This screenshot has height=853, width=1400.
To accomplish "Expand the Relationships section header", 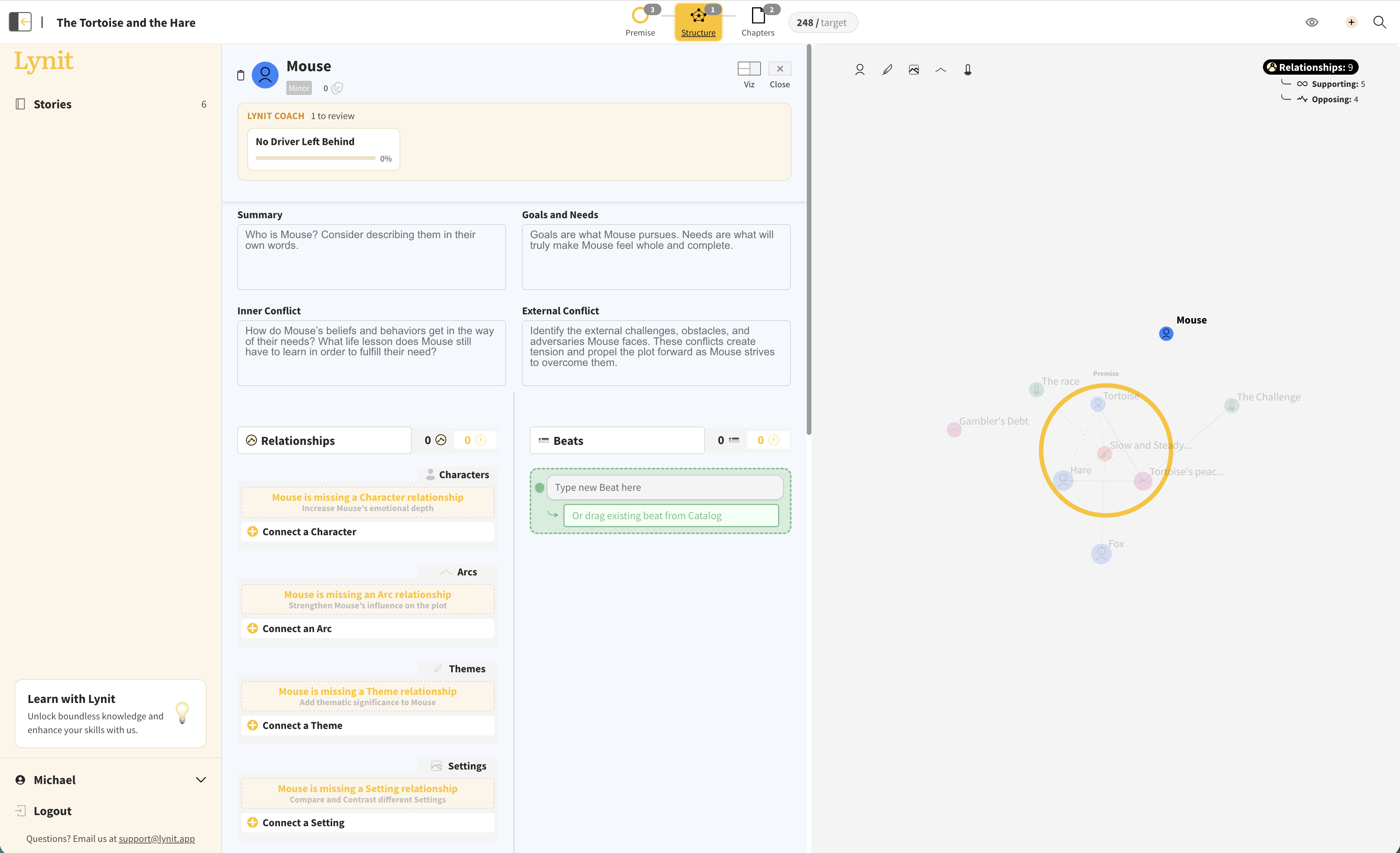I will [x=325, y=440].
